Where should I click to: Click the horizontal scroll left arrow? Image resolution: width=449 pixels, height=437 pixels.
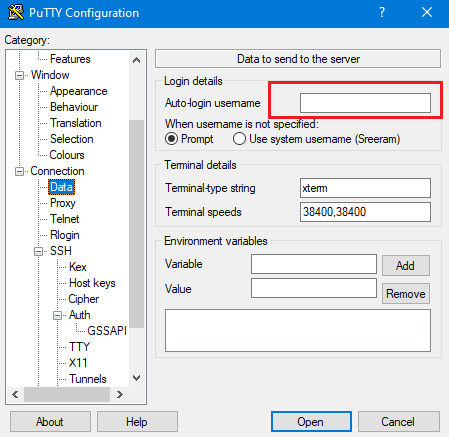[x=15, y=395]
